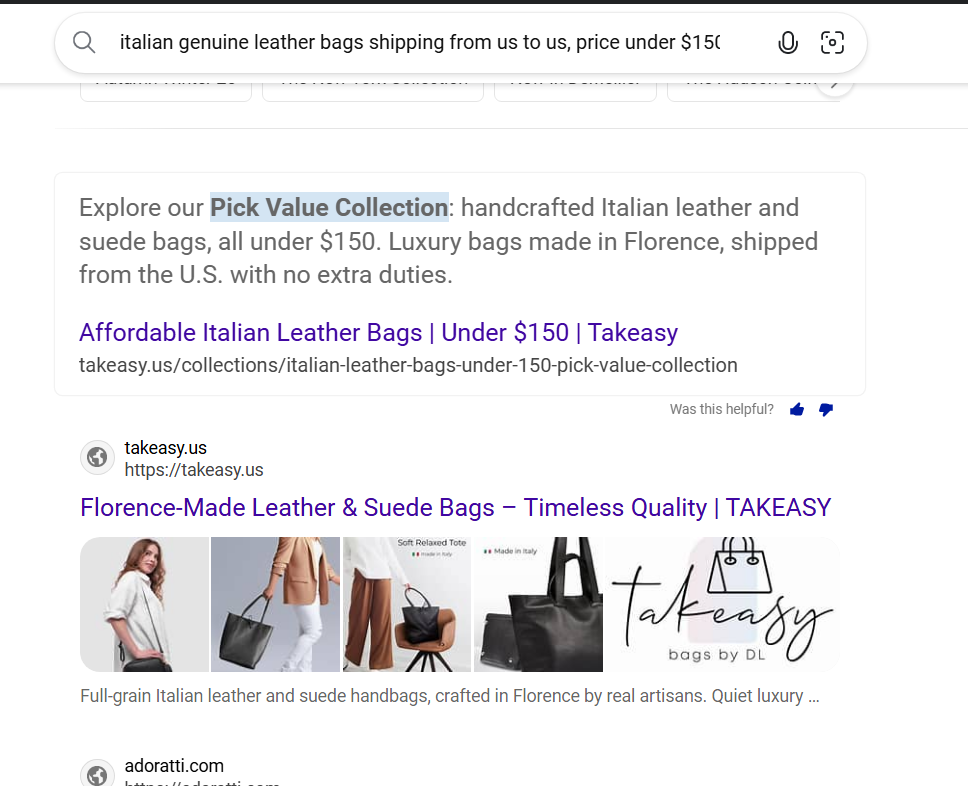Open the Soft Relaxed Tote thumbnail

pyautogui.click(x=407, y=604)
